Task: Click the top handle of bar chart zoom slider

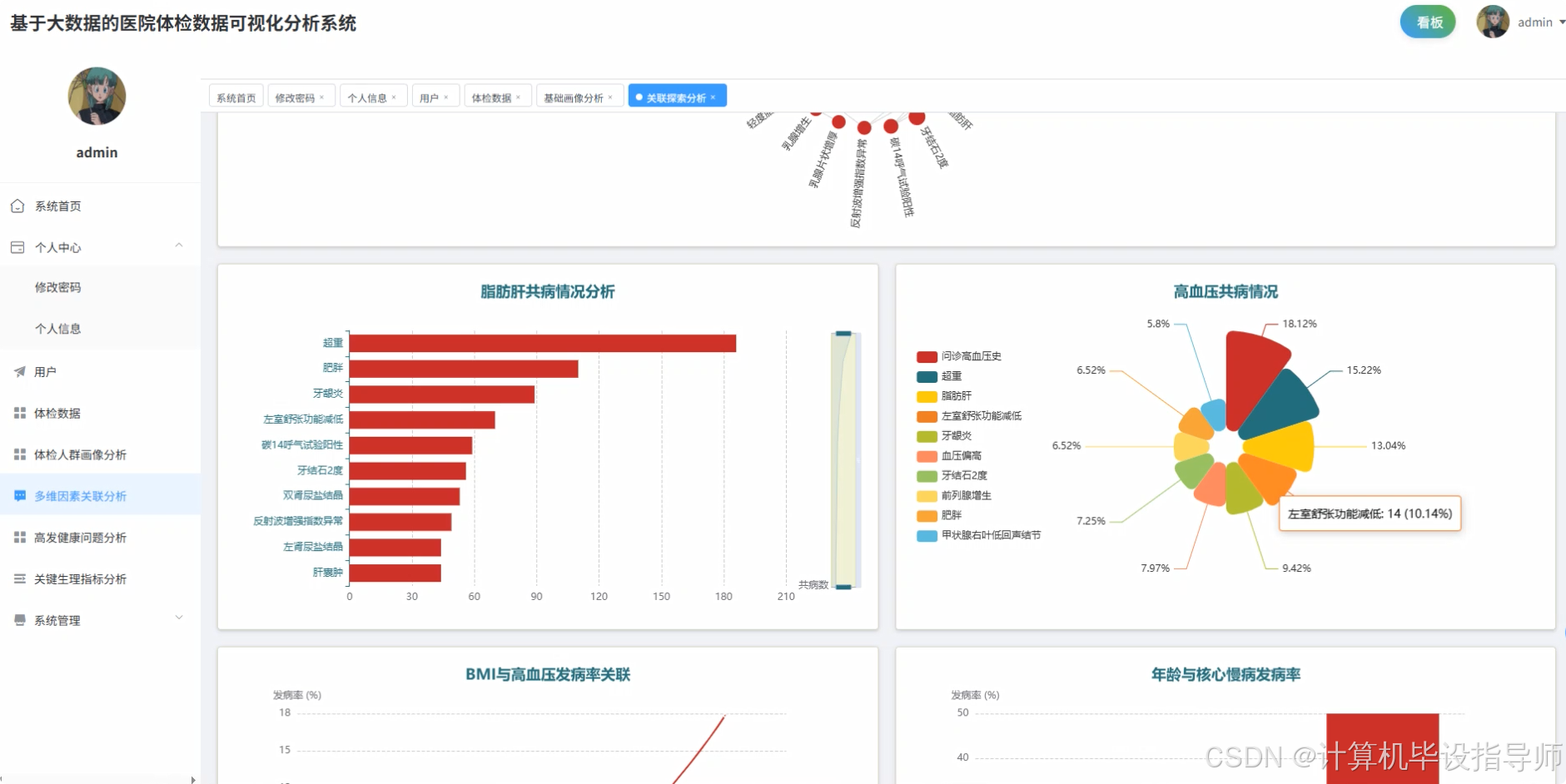Action: click(844, 333)
